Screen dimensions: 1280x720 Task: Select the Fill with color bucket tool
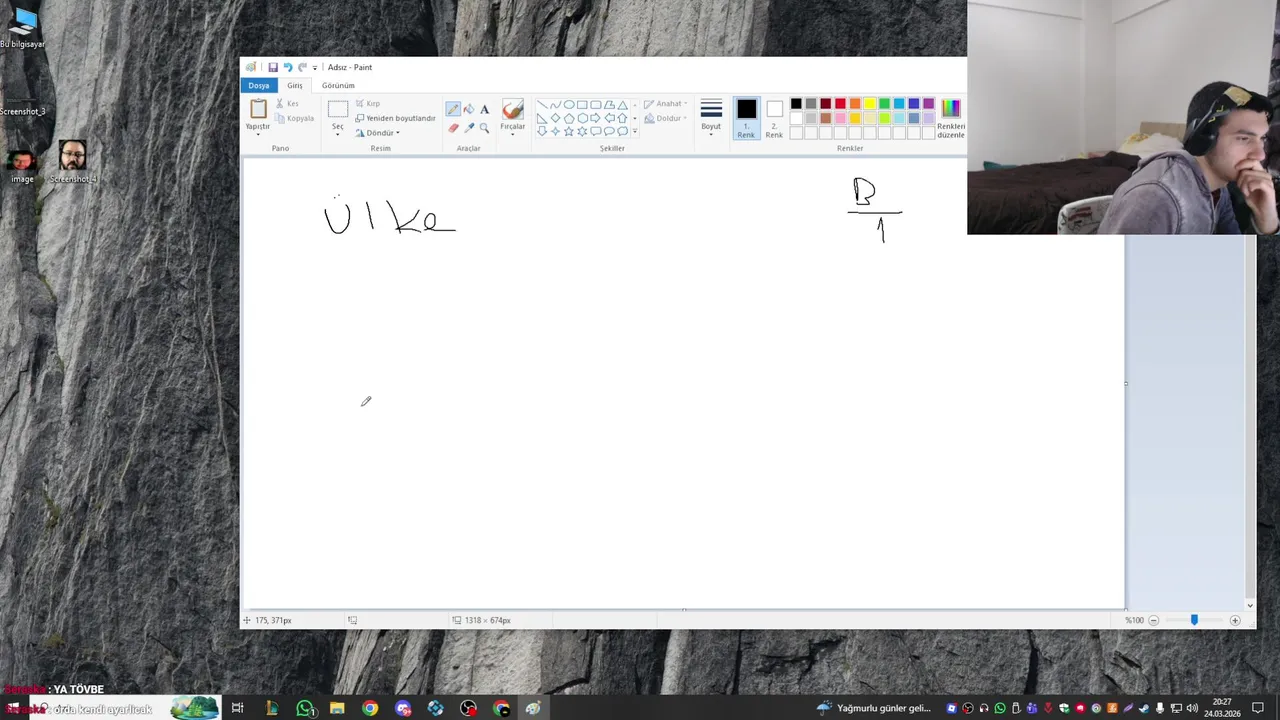click(469, 109)
